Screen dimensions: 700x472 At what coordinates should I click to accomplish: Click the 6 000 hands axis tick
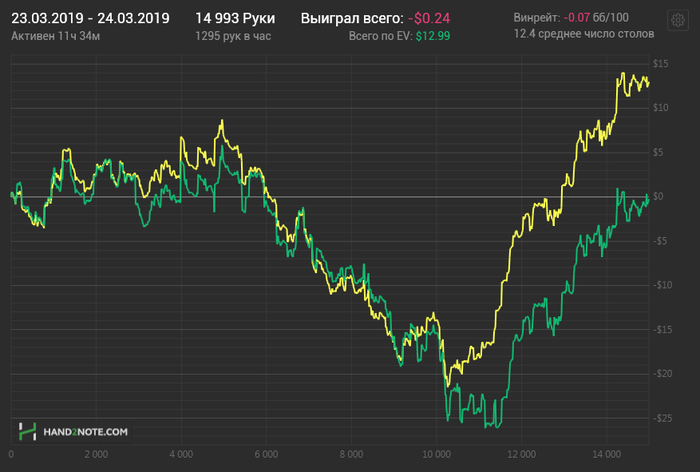tap(265, 453)
